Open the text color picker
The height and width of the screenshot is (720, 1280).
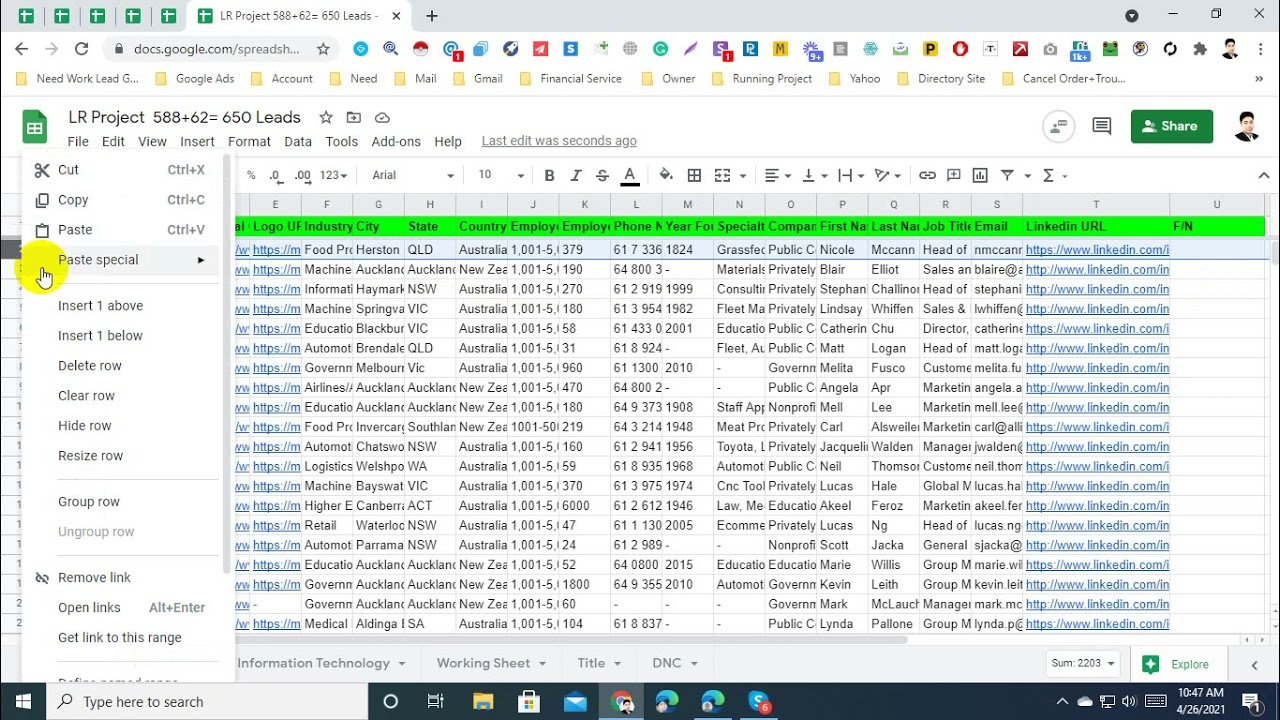[x=630, y=175]
